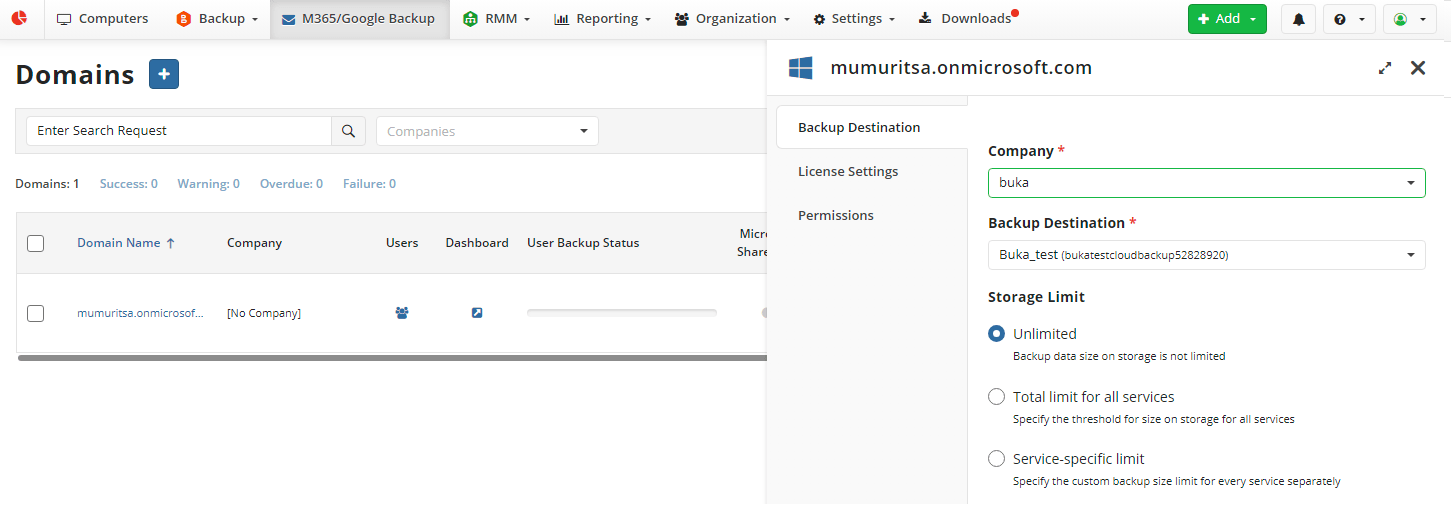Open the Companies filter dropdown
Viewport: 1451px width, 509px height.
pyautogui.click(x=487, y=131)
